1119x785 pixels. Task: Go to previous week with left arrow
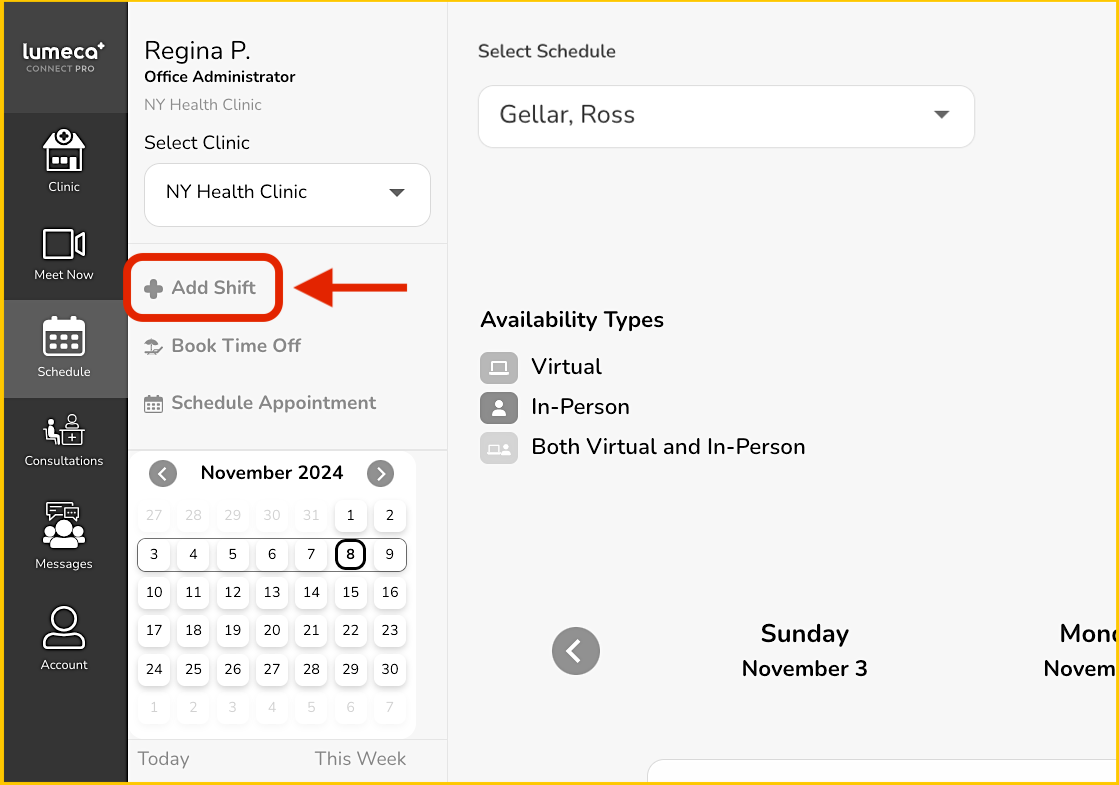(576, 652)
